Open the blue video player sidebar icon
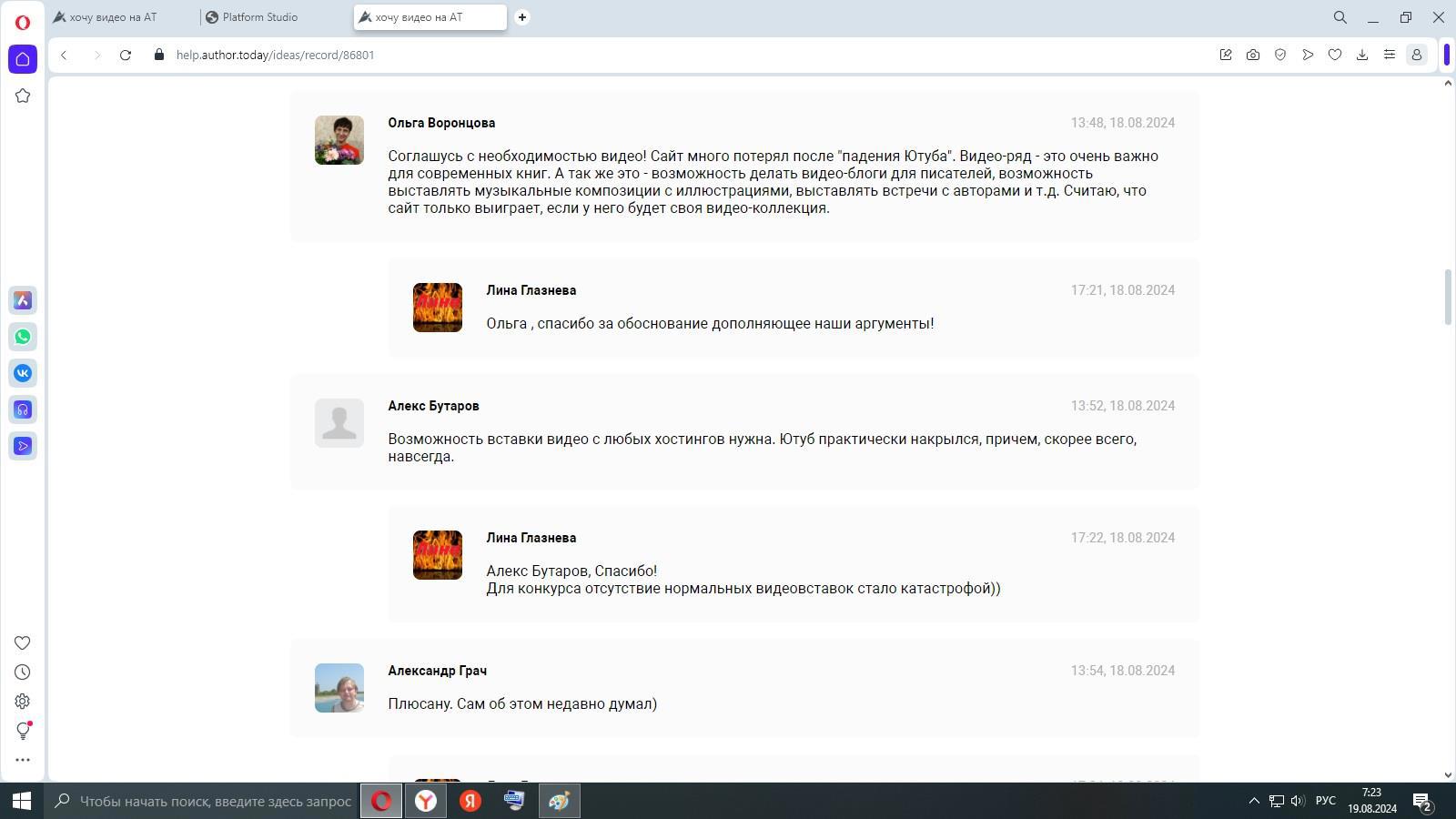This screenshot has width=1456, height=819. click(23, 446)
